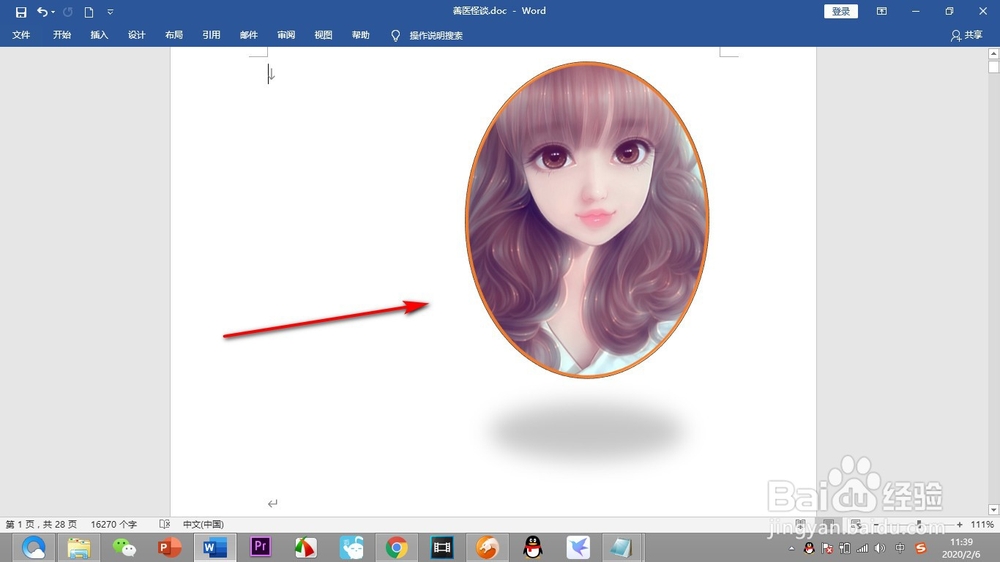Click the 共享 share button
The height and width of the screenshot is (562, 1000).
point(966,35)
